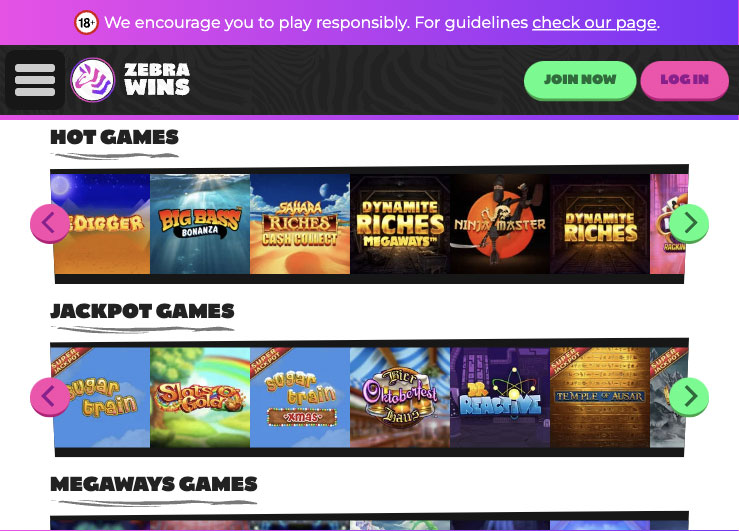Advance Hot Games carousel forward
Image resolution: width=739 pixels, height=531 pixels.
coord(689,223)
